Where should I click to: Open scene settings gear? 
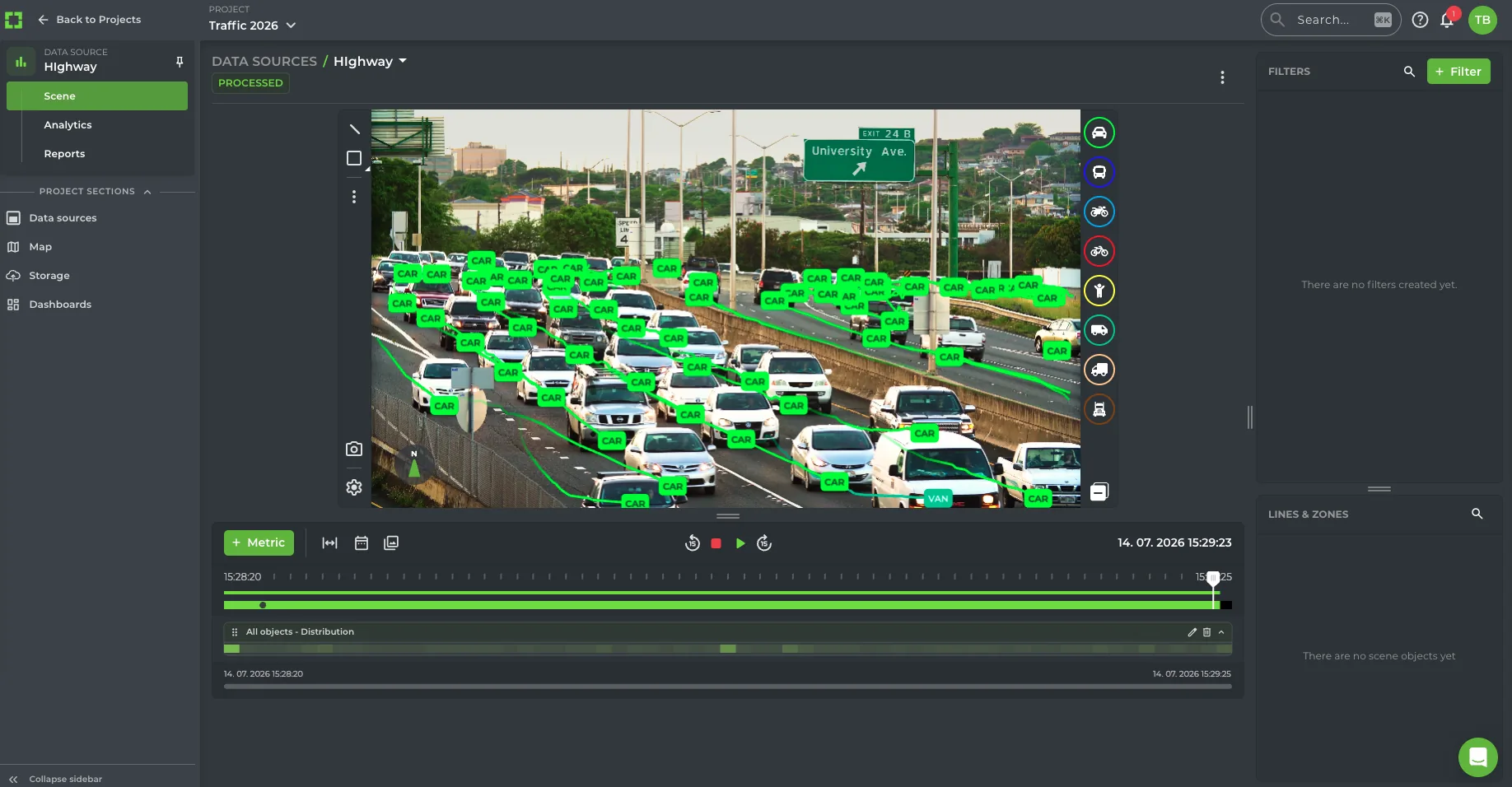(354, 487)
